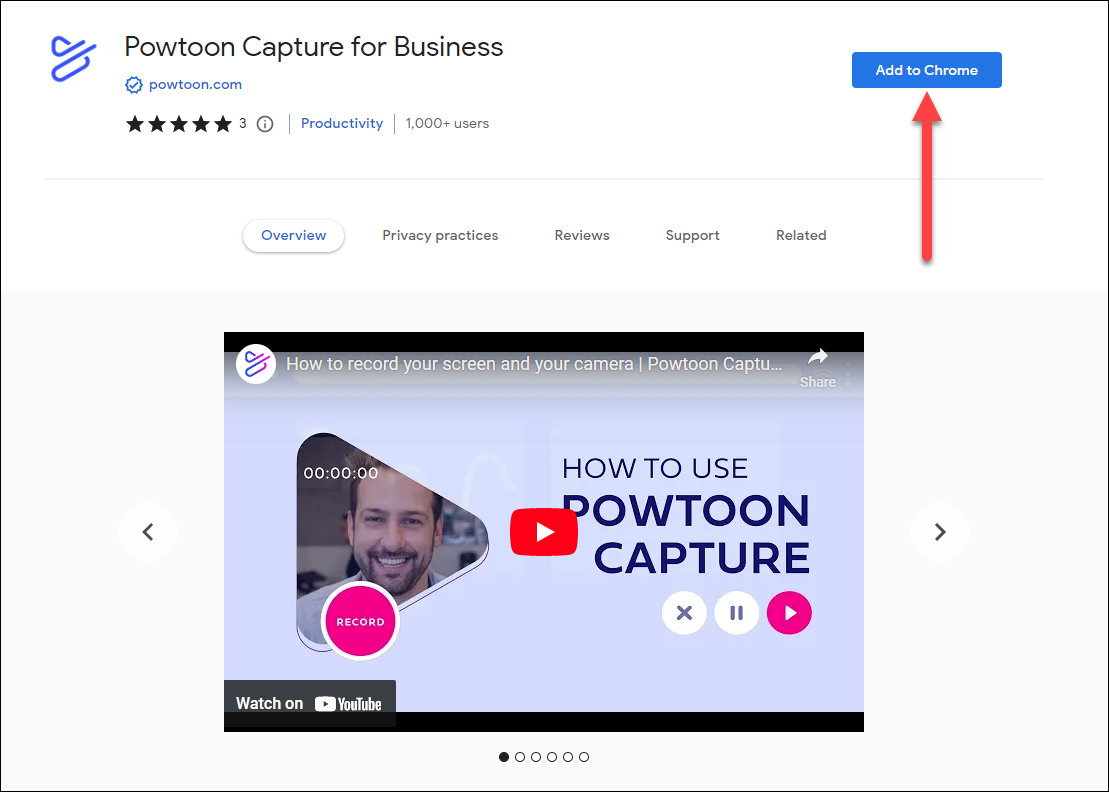
Task: Play the YouTube video with red play button
Action: click(x=544, y=532)
